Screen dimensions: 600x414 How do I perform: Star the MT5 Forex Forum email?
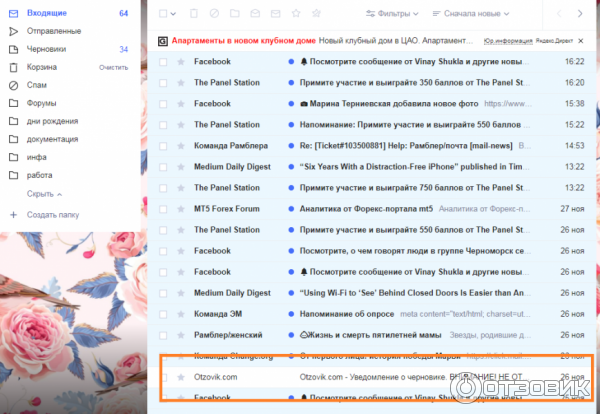tap(181, 208)
